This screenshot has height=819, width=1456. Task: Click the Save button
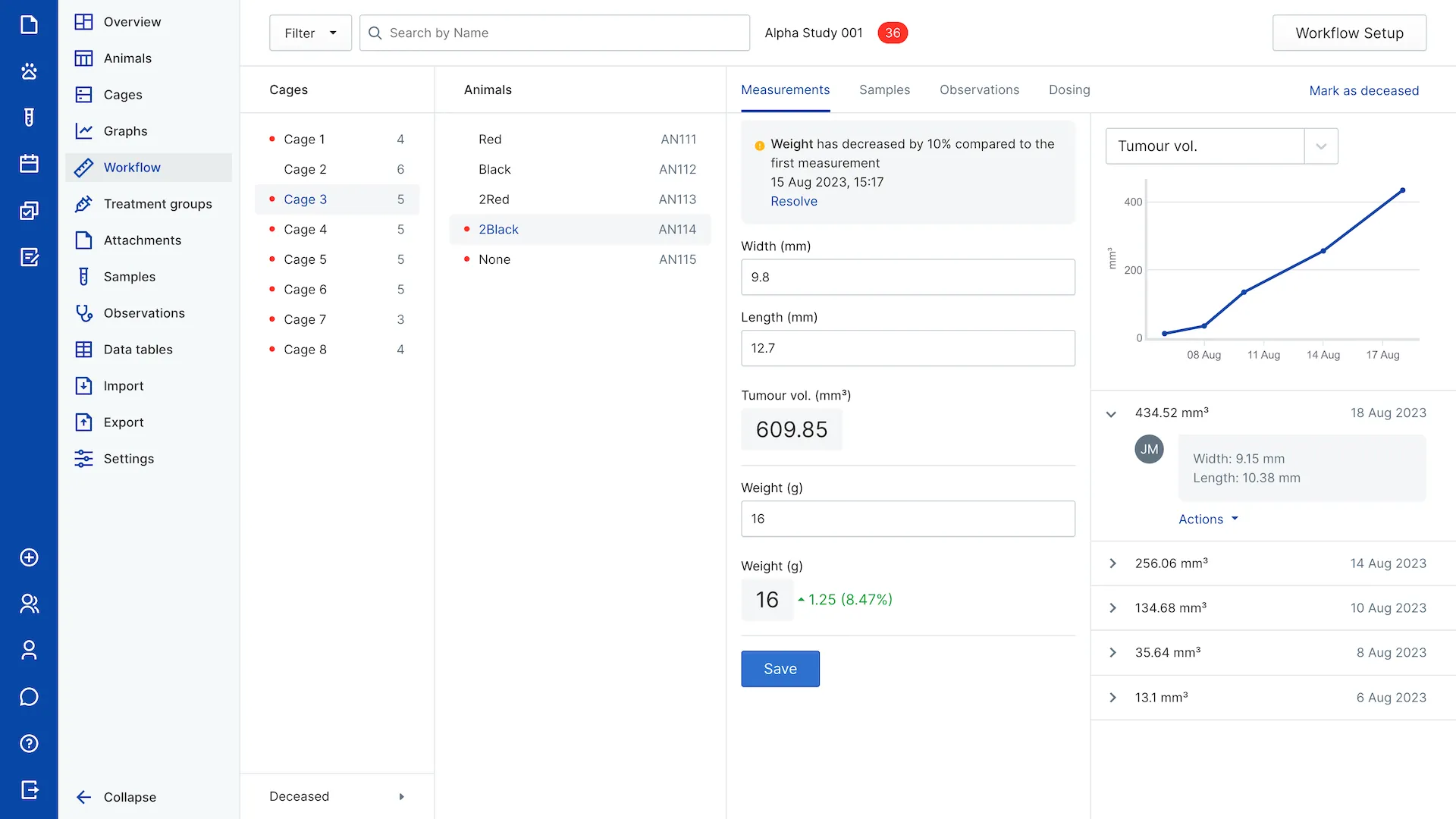pyautogui.click(x=780, y=669)
